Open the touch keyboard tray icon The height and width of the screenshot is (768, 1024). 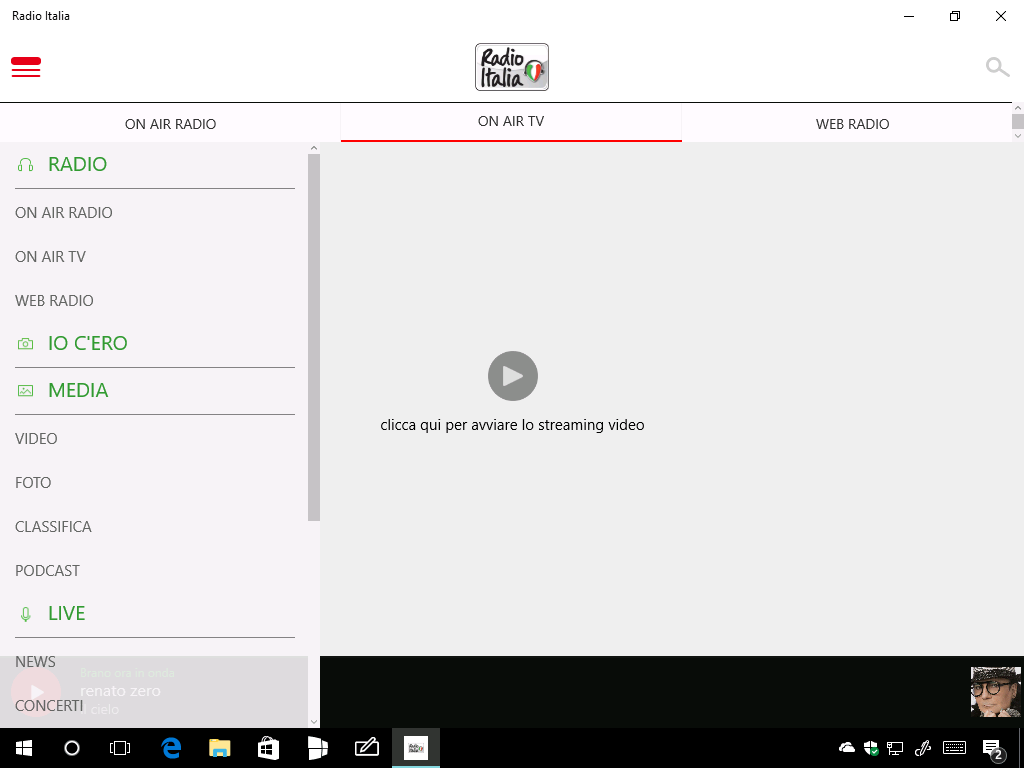[x=954, y=748]
